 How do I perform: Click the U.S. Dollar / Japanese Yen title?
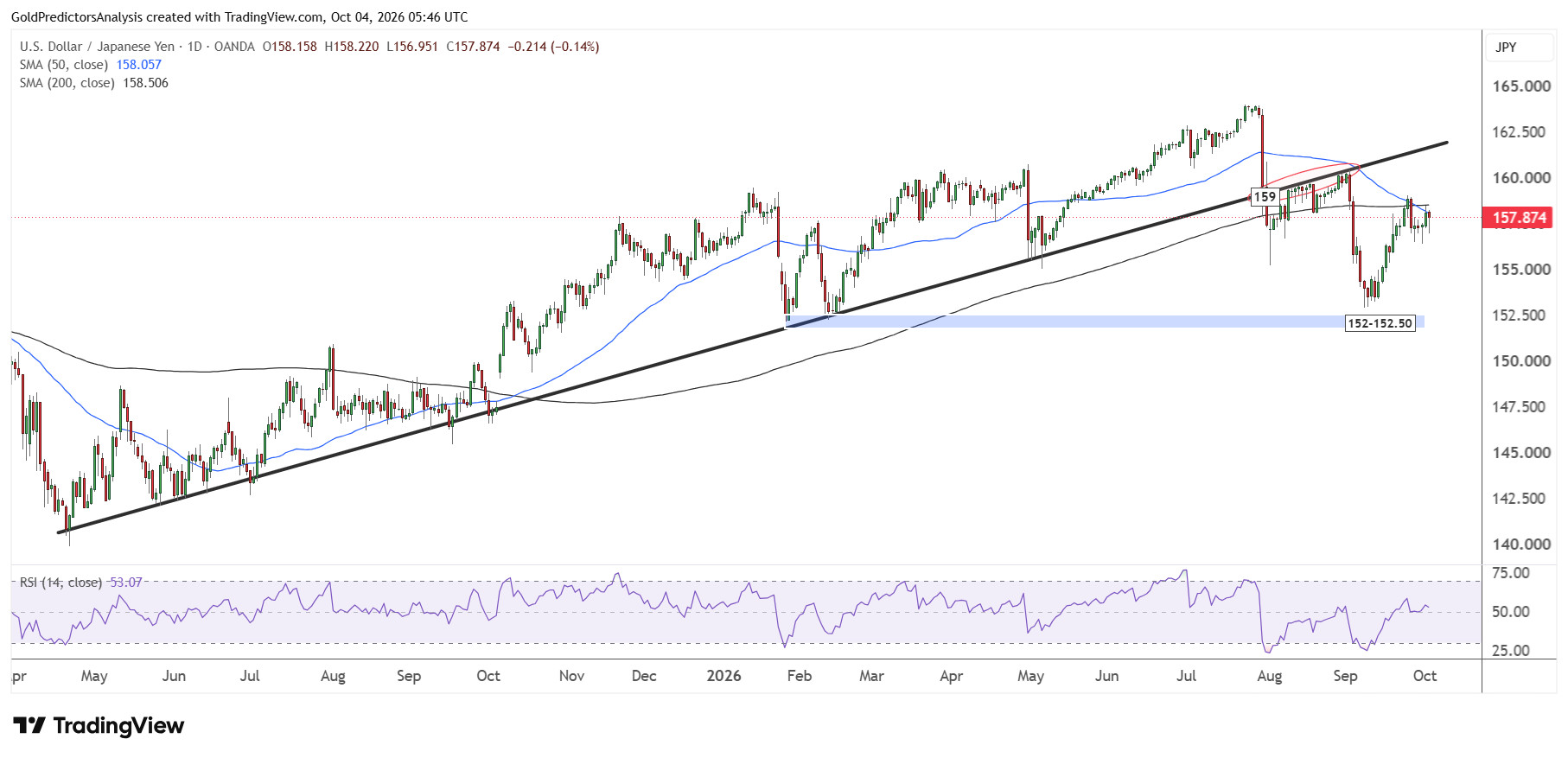tap(97, 47)
